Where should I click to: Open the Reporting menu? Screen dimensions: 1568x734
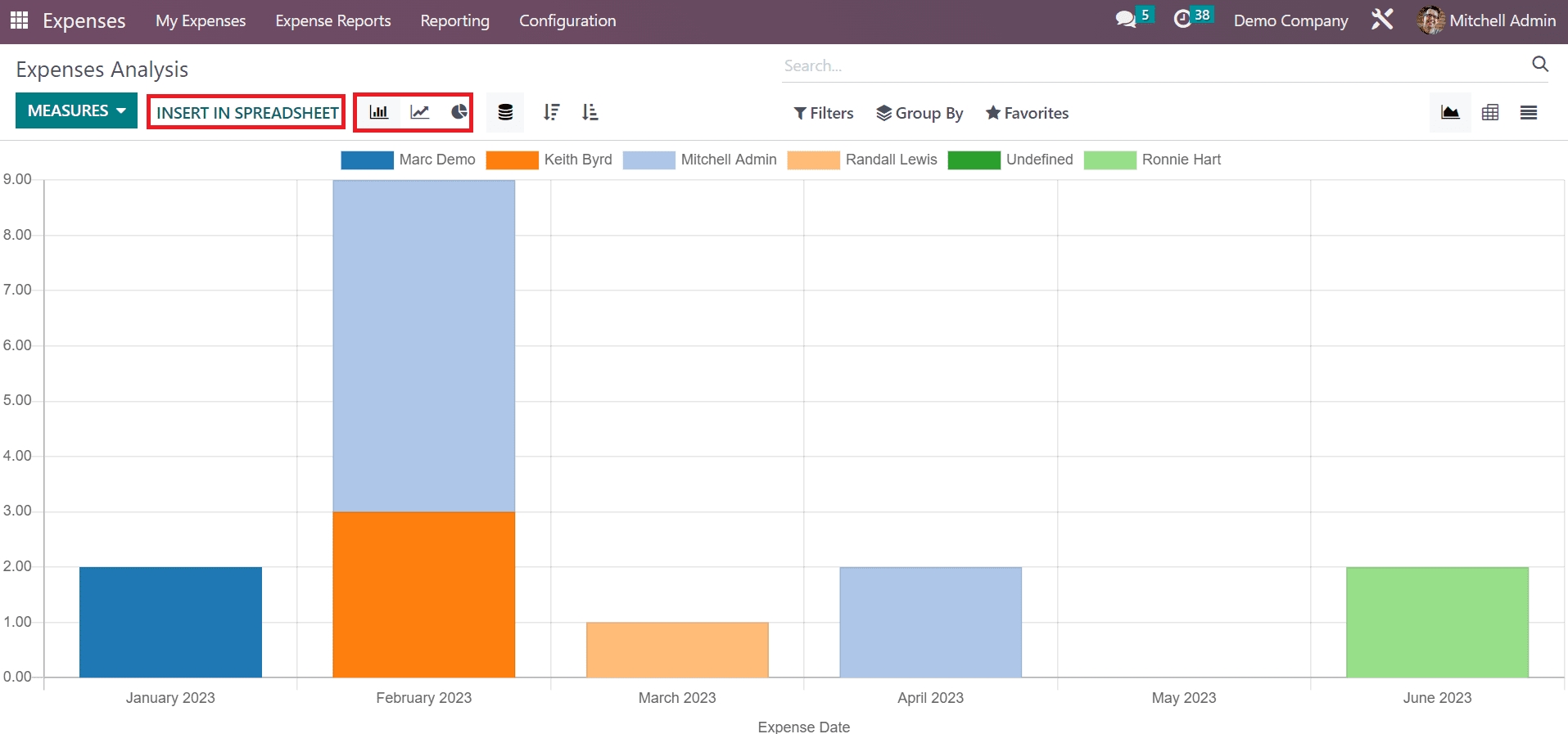tap(454, 20)
